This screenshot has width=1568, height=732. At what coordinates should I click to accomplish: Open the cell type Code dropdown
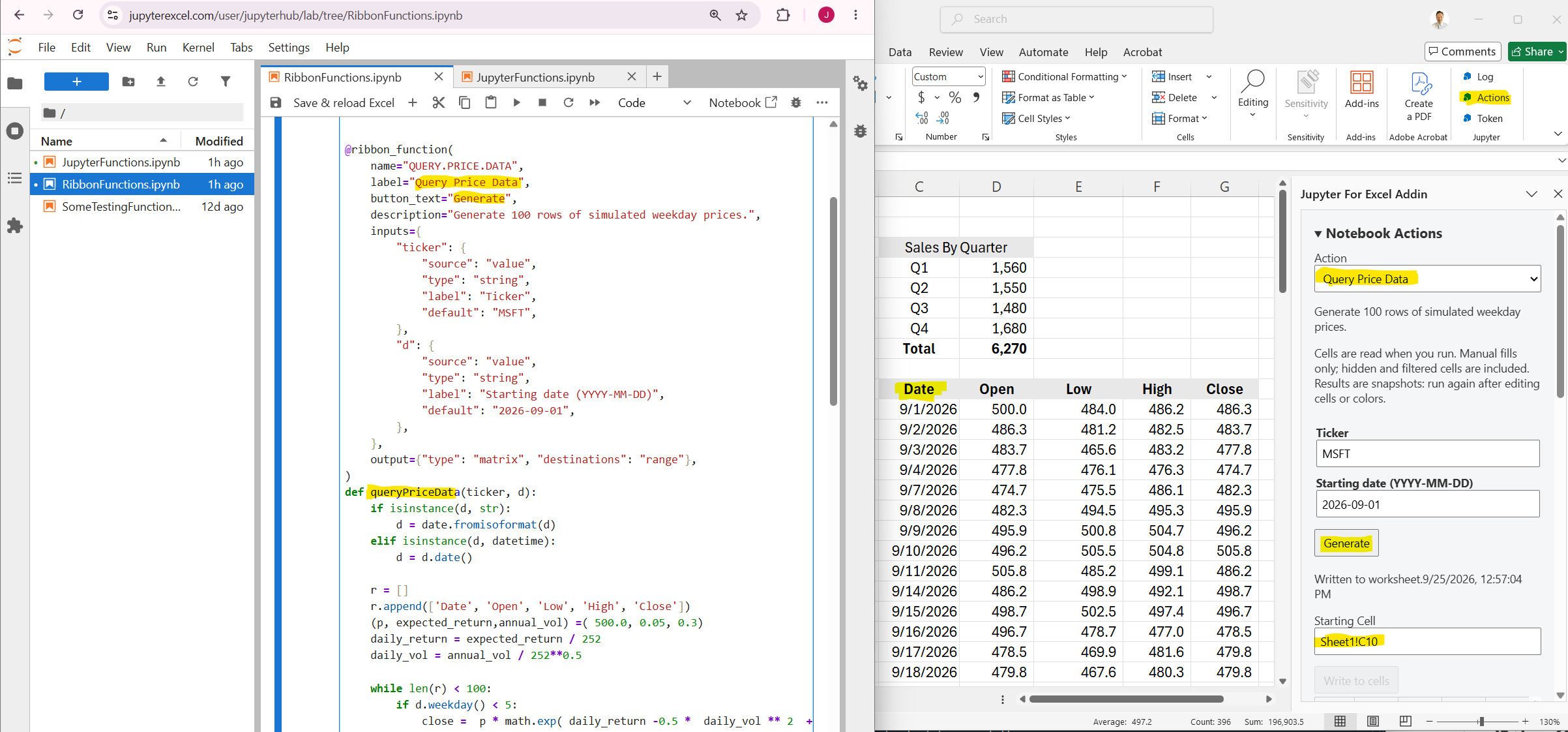click(x=654, y=102)
